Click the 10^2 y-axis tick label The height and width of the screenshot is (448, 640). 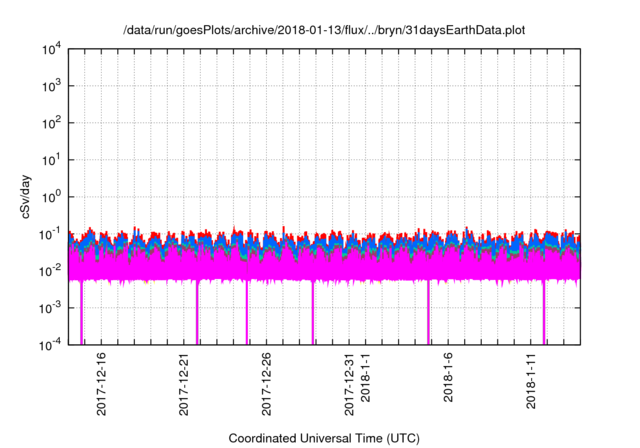coord(52,123)
